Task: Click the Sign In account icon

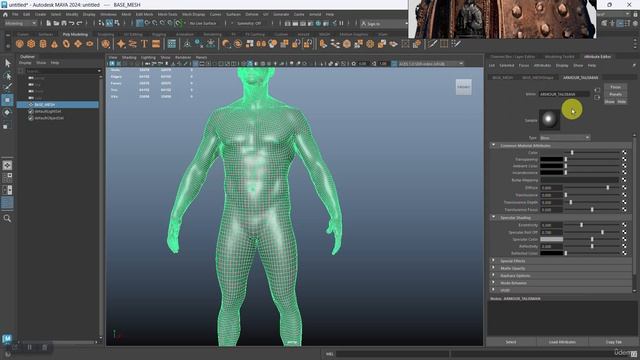Action: 363,24
